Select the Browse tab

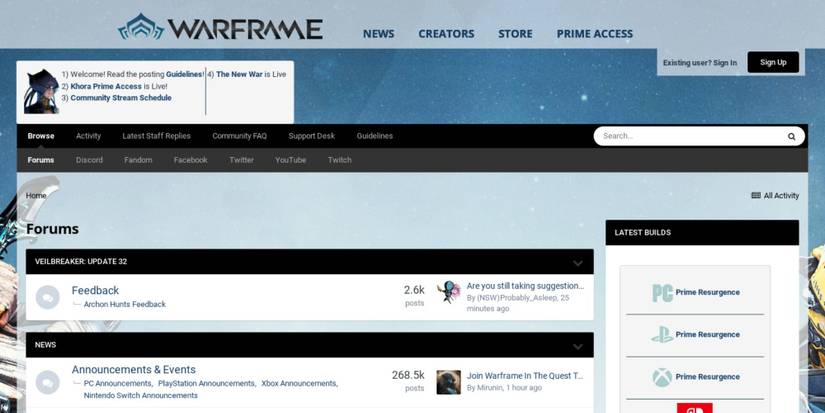(41, 136)
